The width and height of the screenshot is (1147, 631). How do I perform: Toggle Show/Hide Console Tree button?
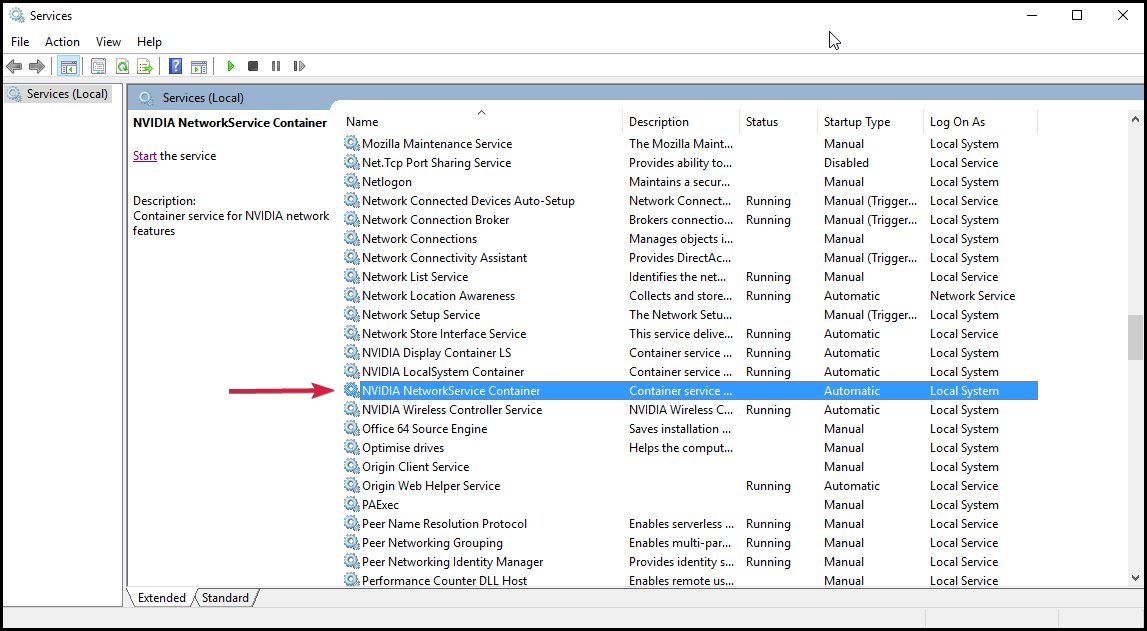[x=69, y=66]
